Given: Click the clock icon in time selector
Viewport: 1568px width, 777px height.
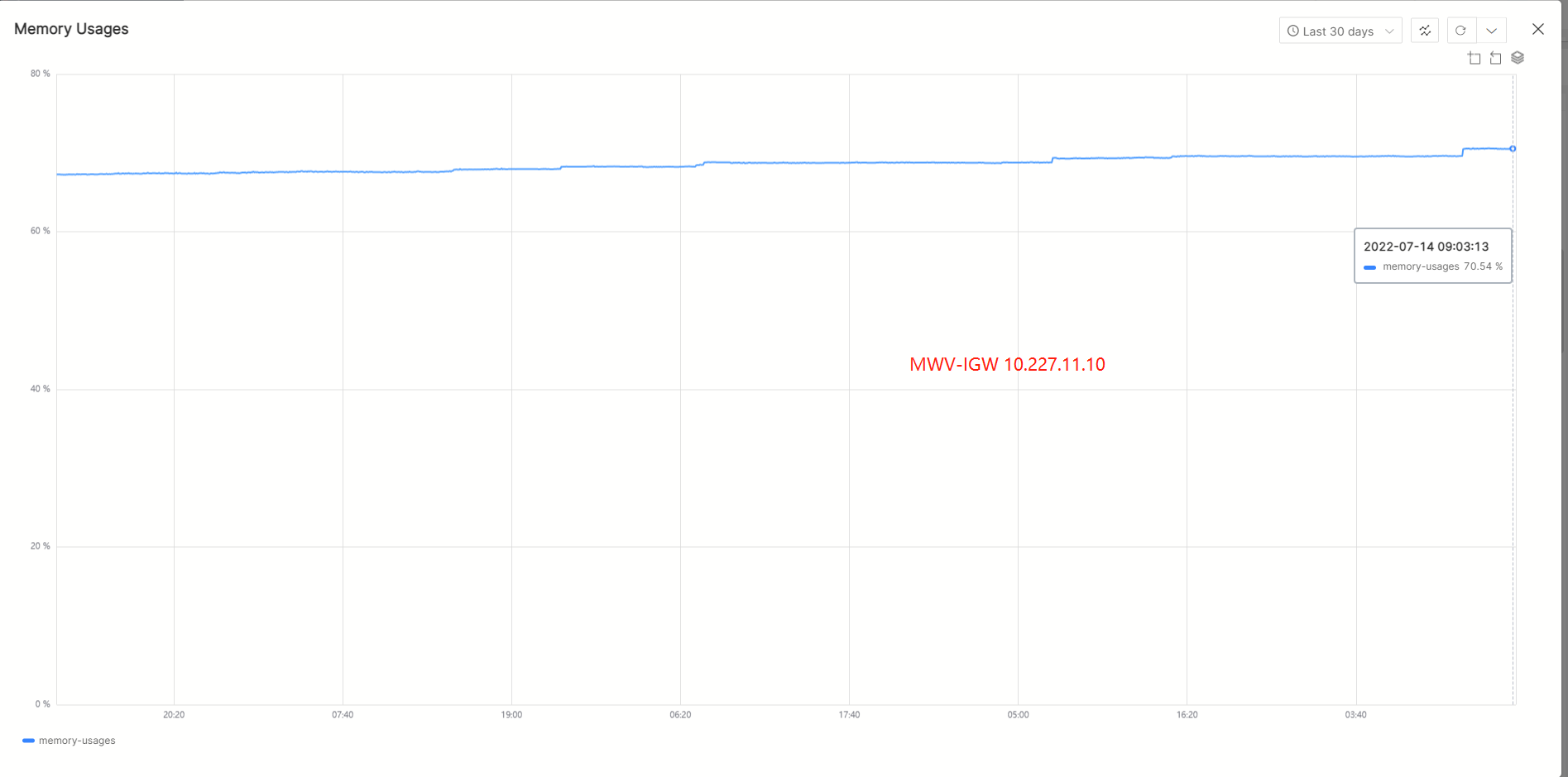Looking at the screenshot, I should (x=1292, y=31).
